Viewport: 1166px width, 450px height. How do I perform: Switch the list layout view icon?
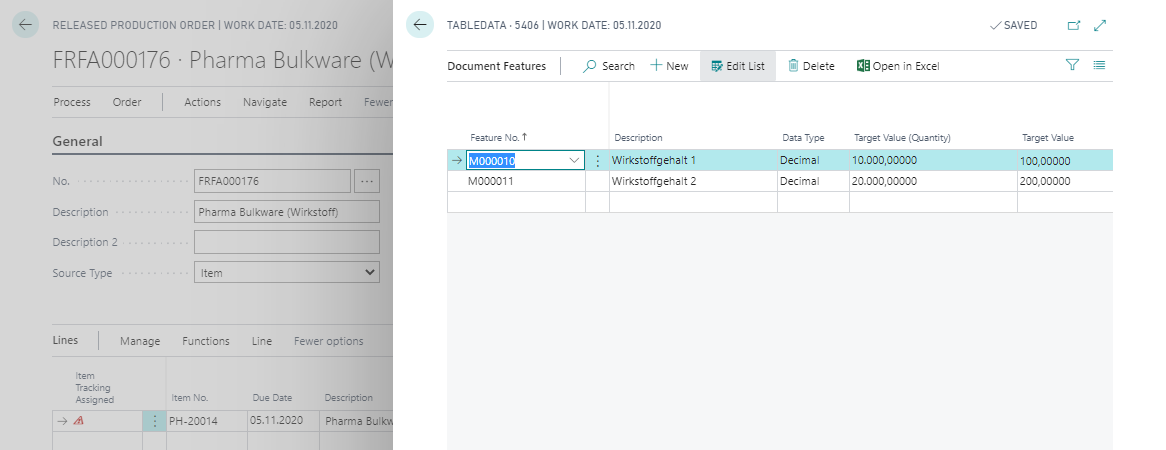tap(1099, 65)
